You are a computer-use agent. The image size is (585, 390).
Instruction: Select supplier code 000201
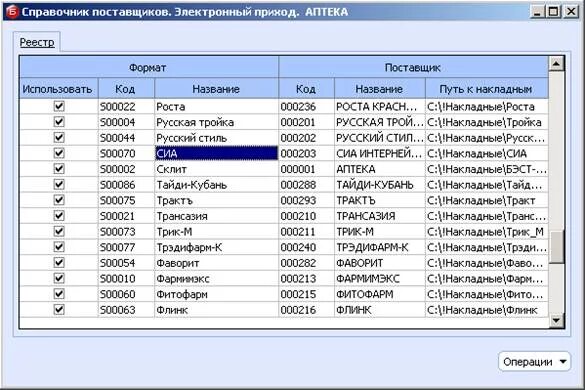306,122
